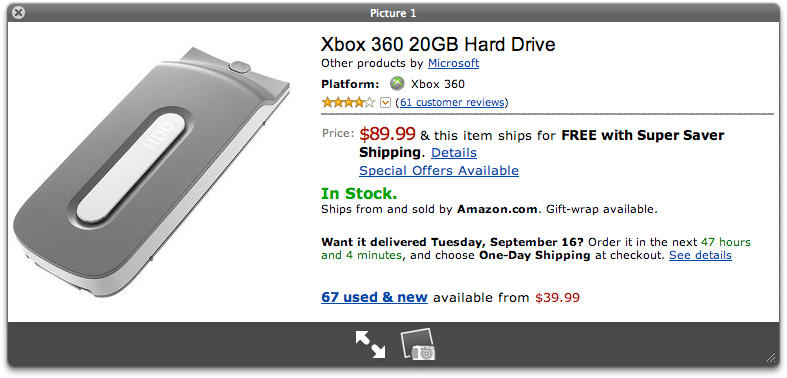Screen dimensions: 787x378
Task: Click the $89.99 price text
Action: tap(387, 134)
